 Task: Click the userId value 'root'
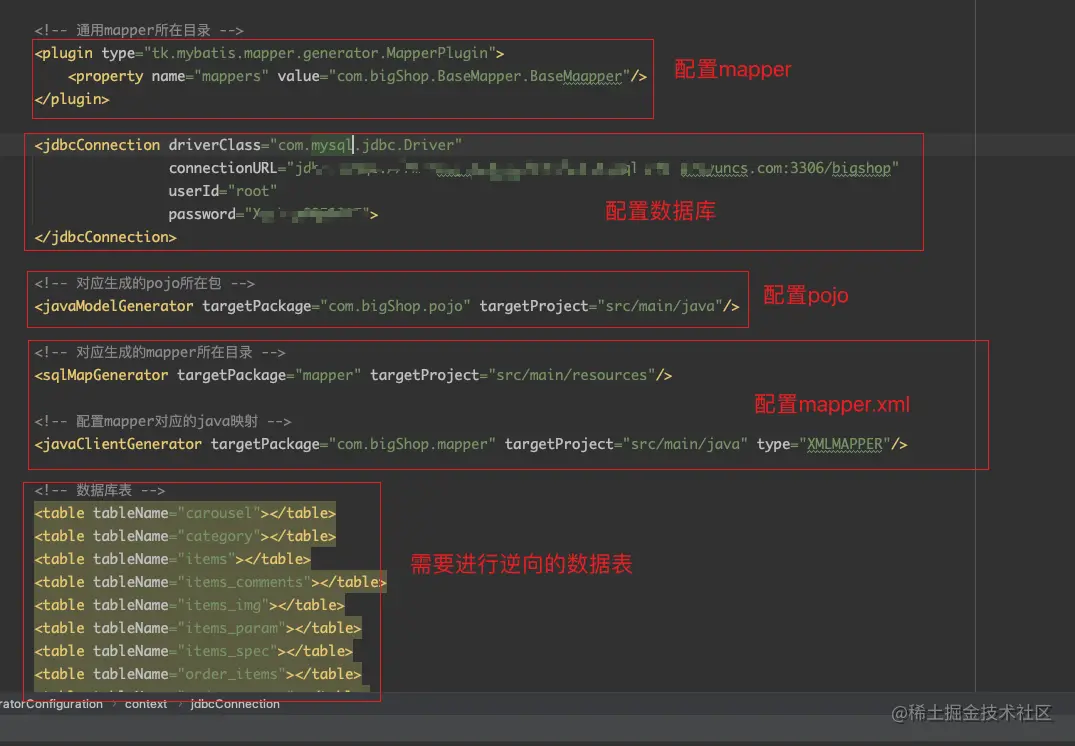[x=252, y=191]
